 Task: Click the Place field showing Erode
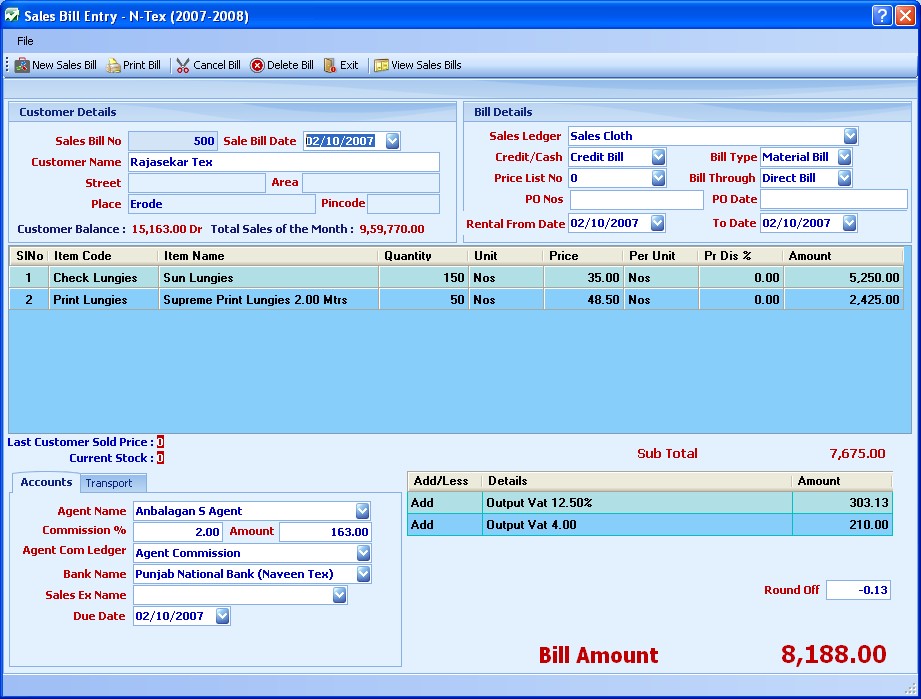tap(221, 204)
